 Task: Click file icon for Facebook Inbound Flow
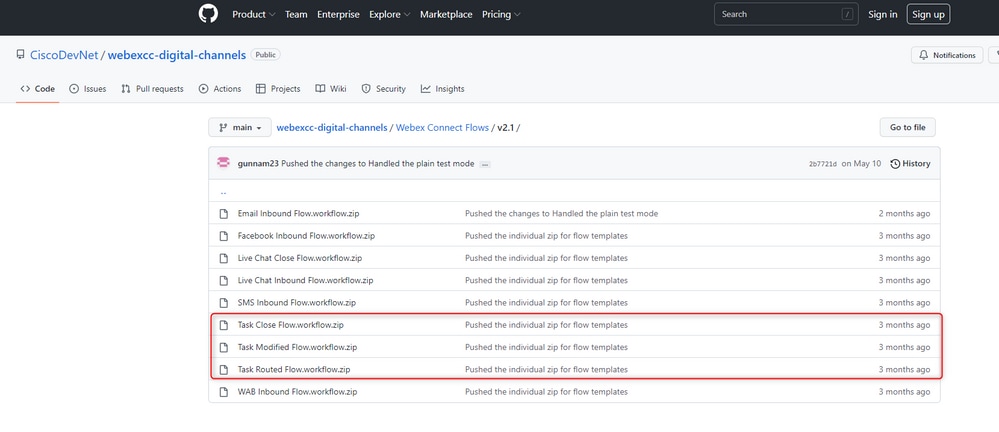click(x=224, y=236)
